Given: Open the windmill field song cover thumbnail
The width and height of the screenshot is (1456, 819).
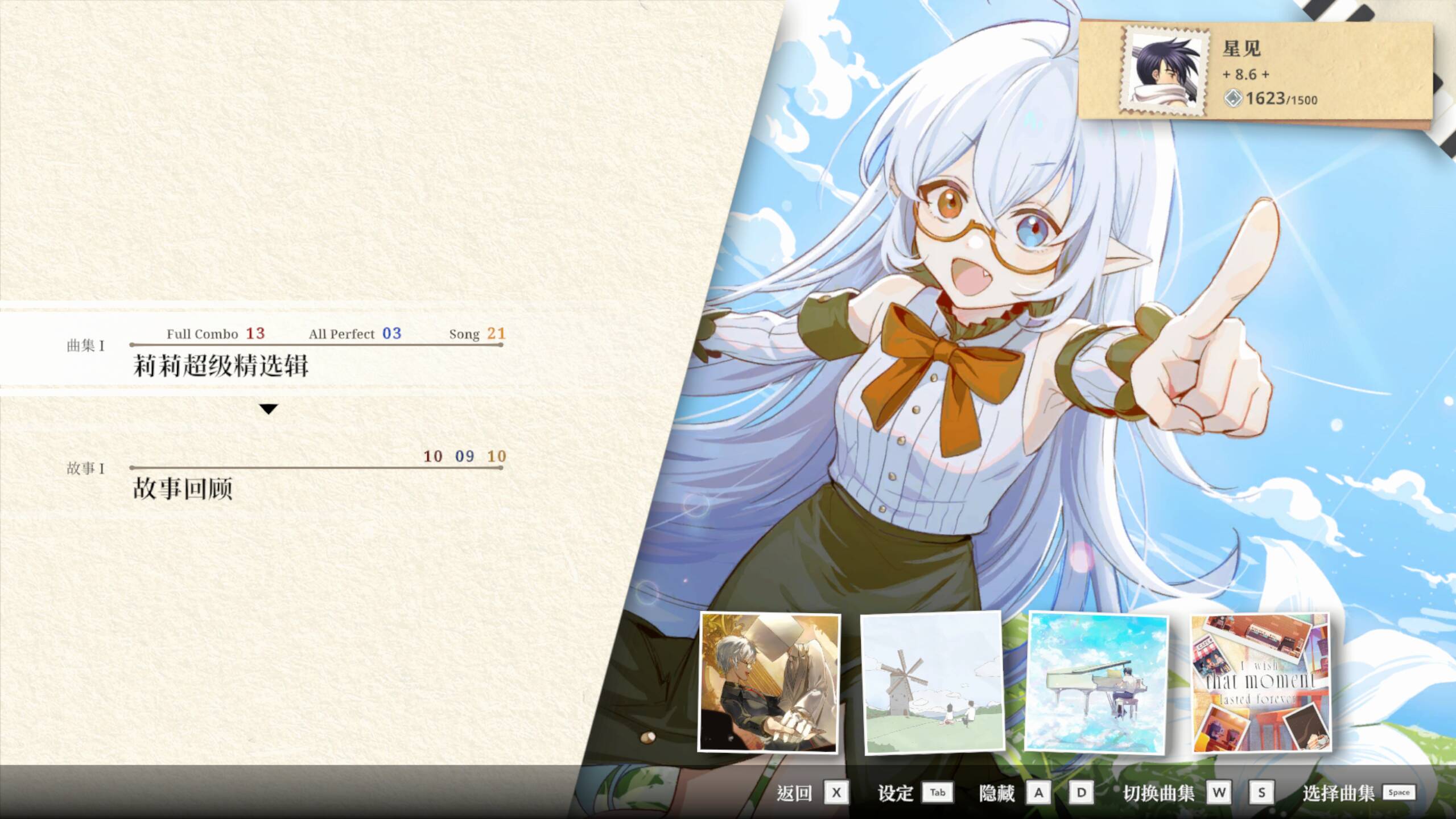Looking at the screenshot, I should pos(932,682).
